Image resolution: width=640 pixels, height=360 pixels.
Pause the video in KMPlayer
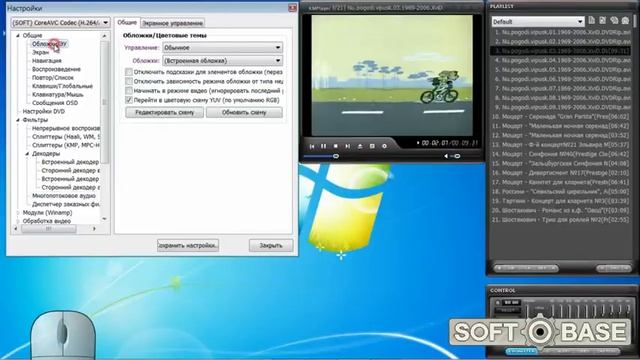coord(323,146)
